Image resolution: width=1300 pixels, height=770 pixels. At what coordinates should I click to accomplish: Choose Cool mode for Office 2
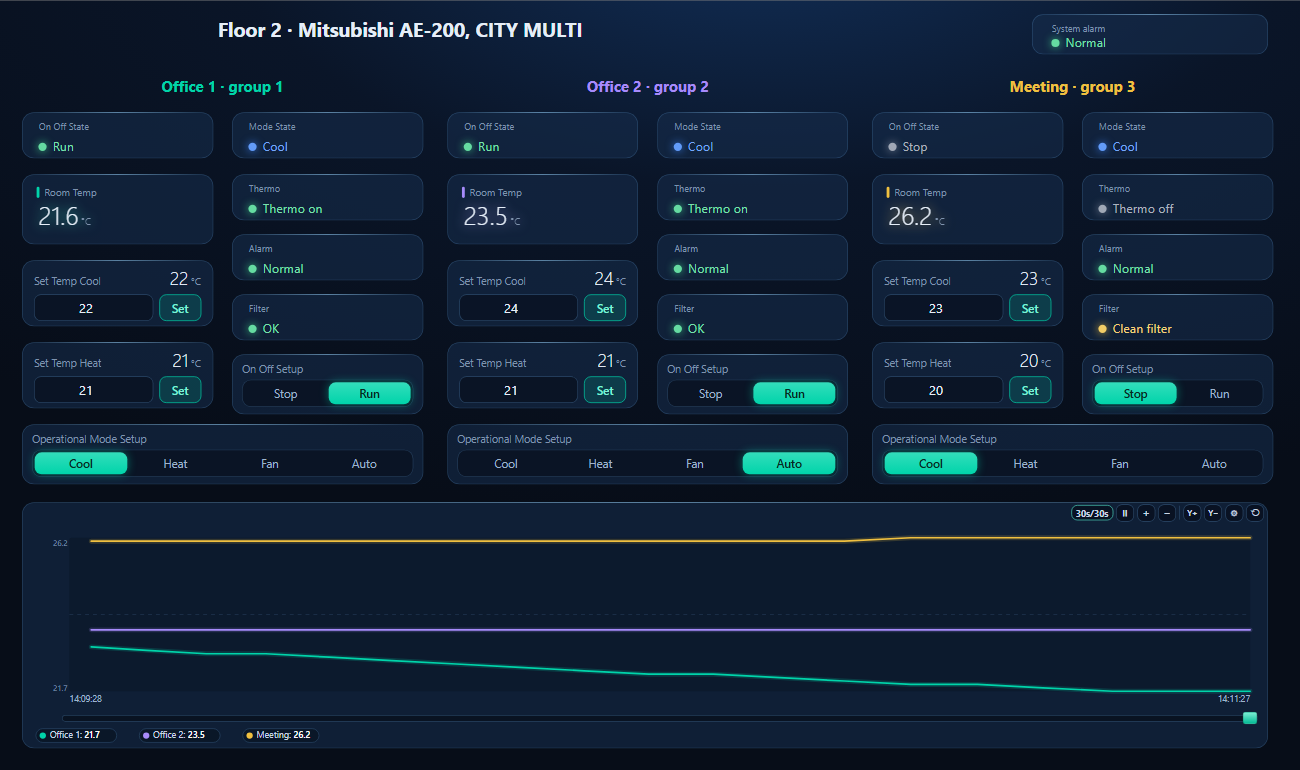(x=506, y=463)
